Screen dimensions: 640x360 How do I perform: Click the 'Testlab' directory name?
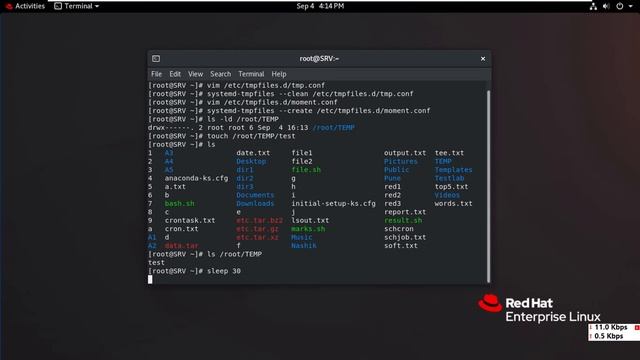pos(449,178)
